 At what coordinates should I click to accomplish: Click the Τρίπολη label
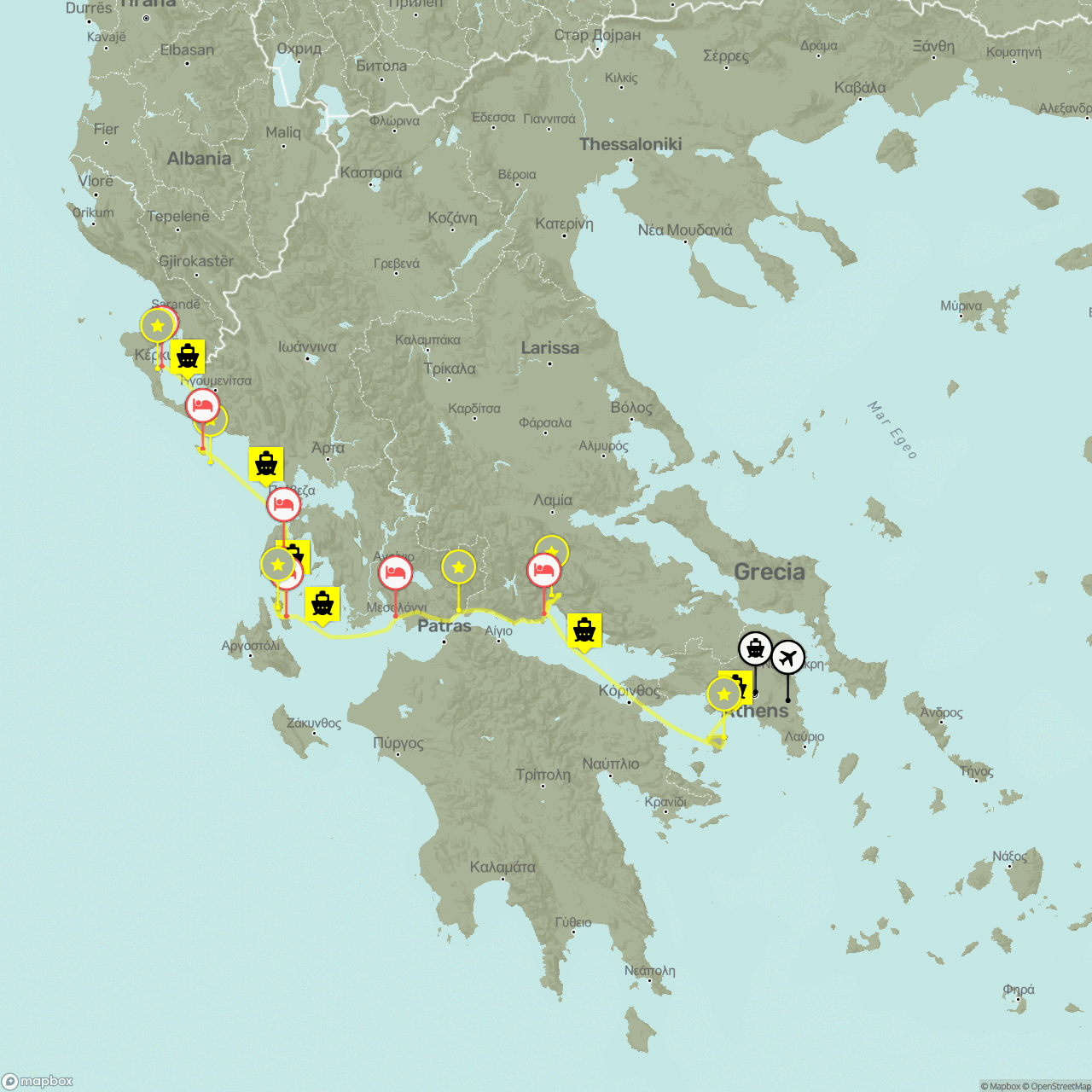coord(543,775)
